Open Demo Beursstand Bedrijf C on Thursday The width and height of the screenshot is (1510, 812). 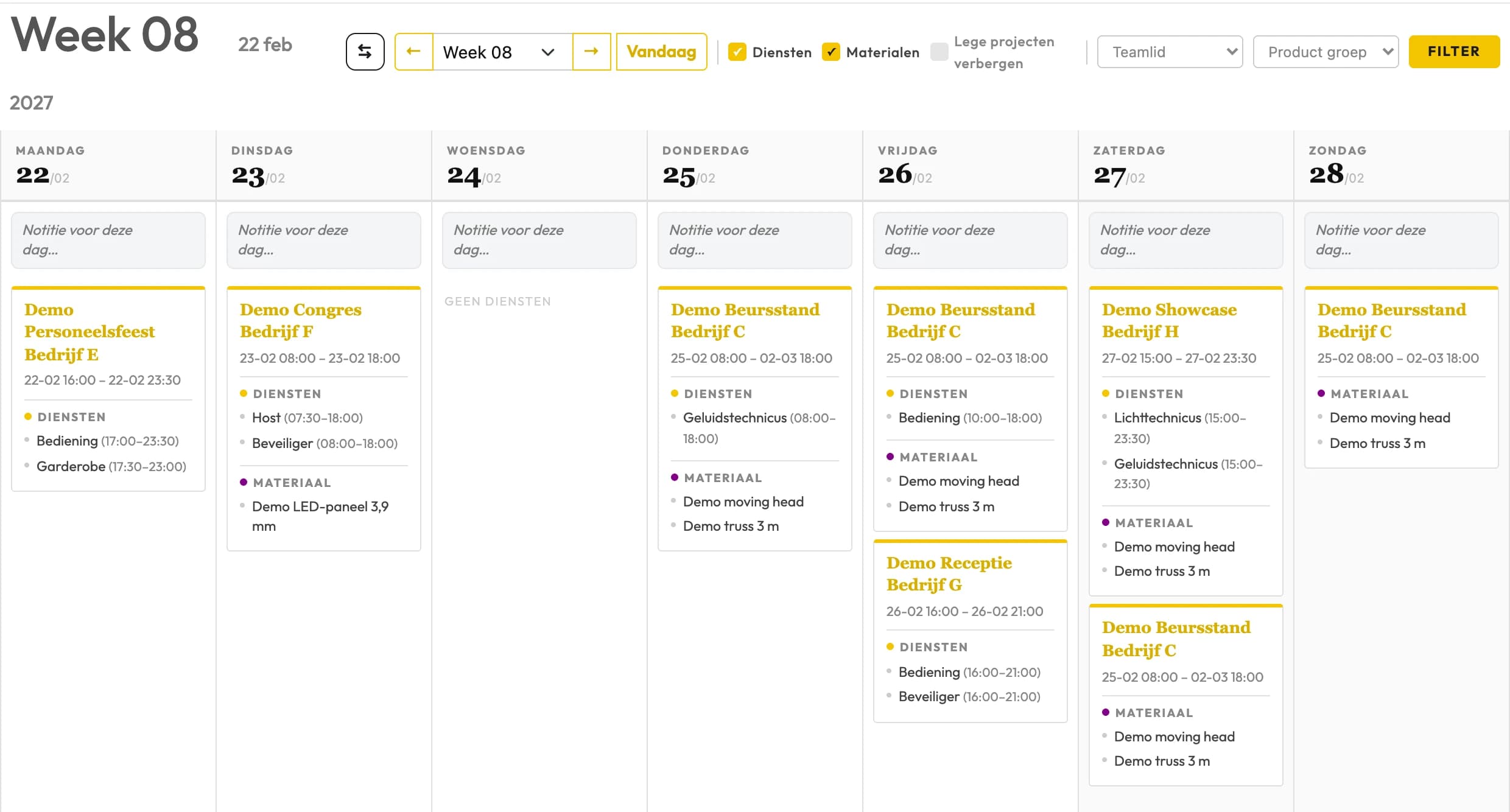pos(745,320)
